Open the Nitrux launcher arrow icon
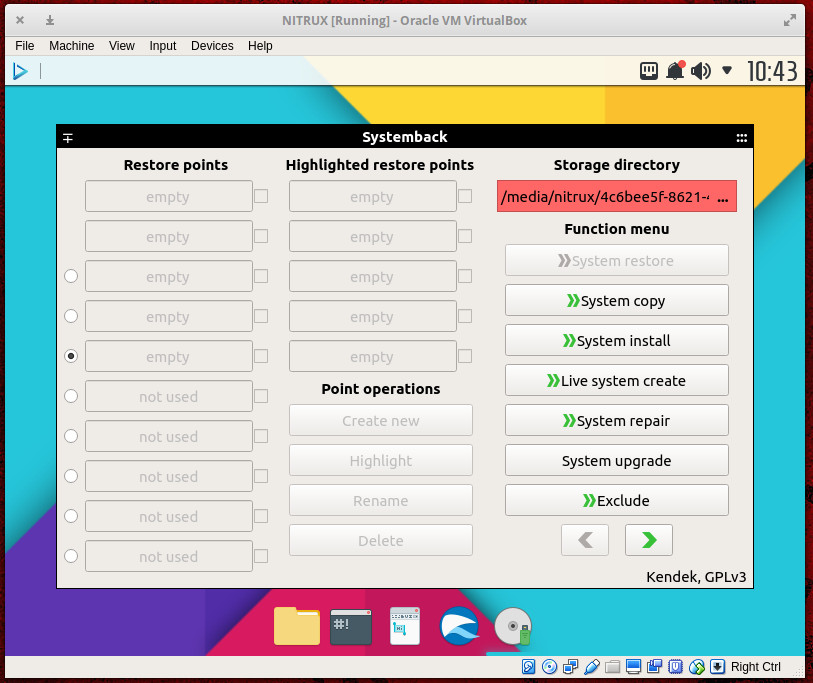813x683 pixels. pos(20,71)
